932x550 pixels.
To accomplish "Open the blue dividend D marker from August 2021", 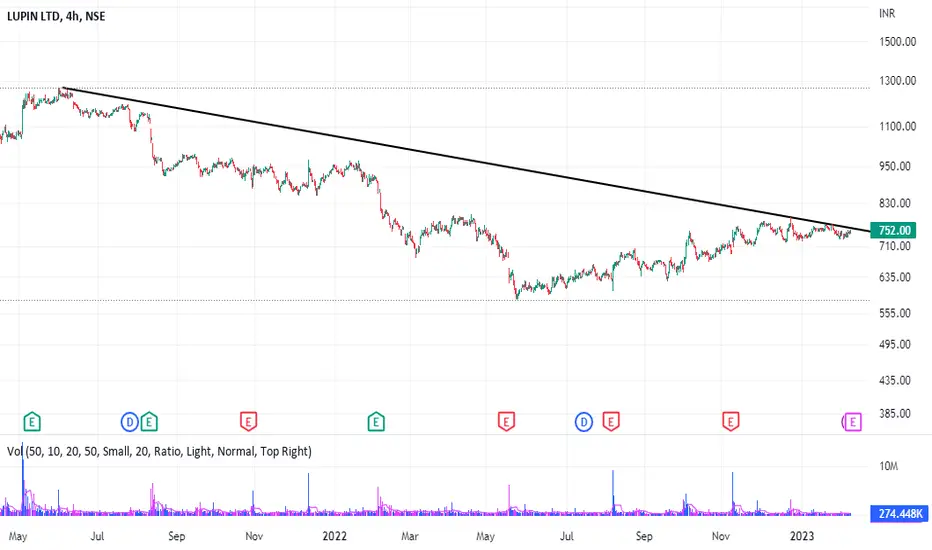I will coord(130,422).
